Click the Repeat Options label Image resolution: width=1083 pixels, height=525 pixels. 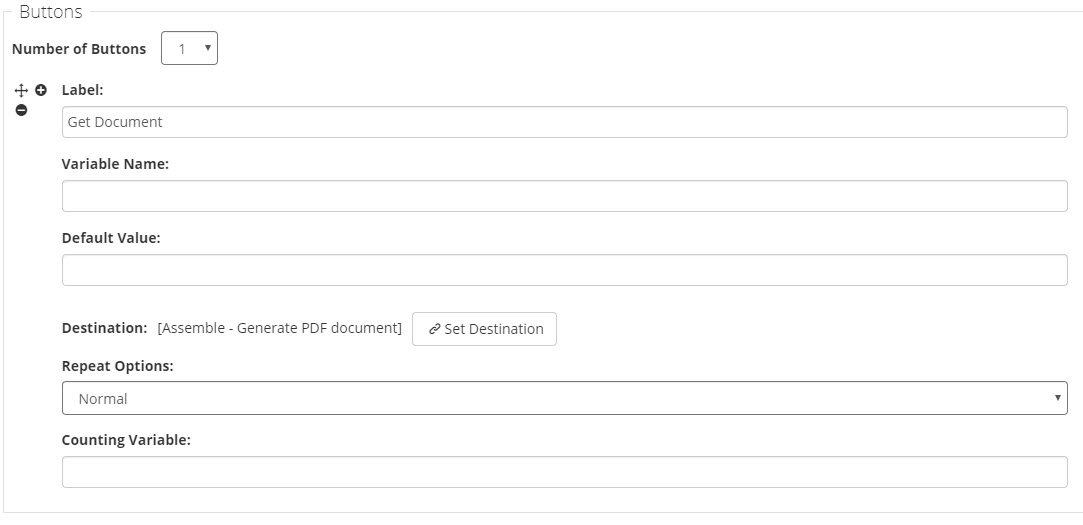[x=117, y=366]
